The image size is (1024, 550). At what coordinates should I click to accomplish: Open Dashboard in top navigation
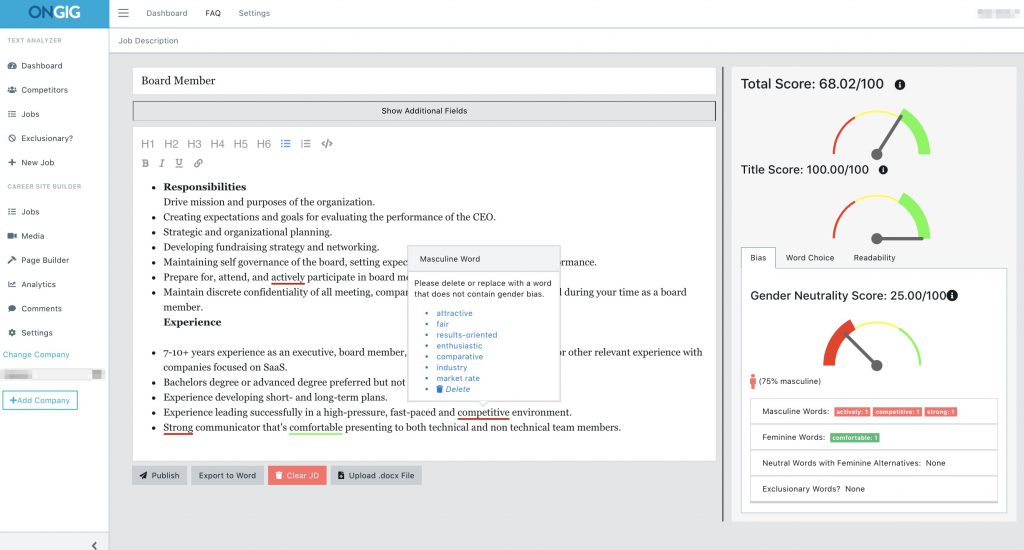click(167, 13)
